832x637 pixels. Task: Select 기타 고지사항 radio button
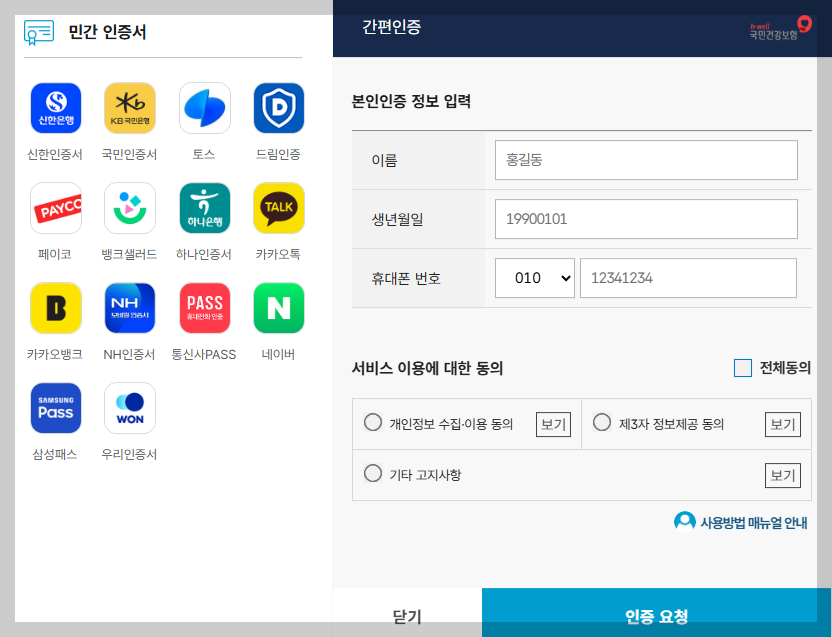373,473
